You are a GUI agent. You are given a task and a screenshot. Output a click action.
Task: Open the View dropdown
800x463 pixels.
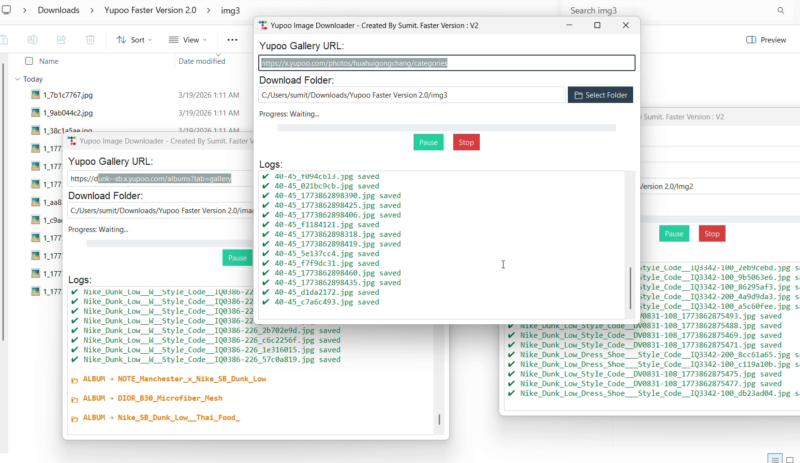(188, 40)
